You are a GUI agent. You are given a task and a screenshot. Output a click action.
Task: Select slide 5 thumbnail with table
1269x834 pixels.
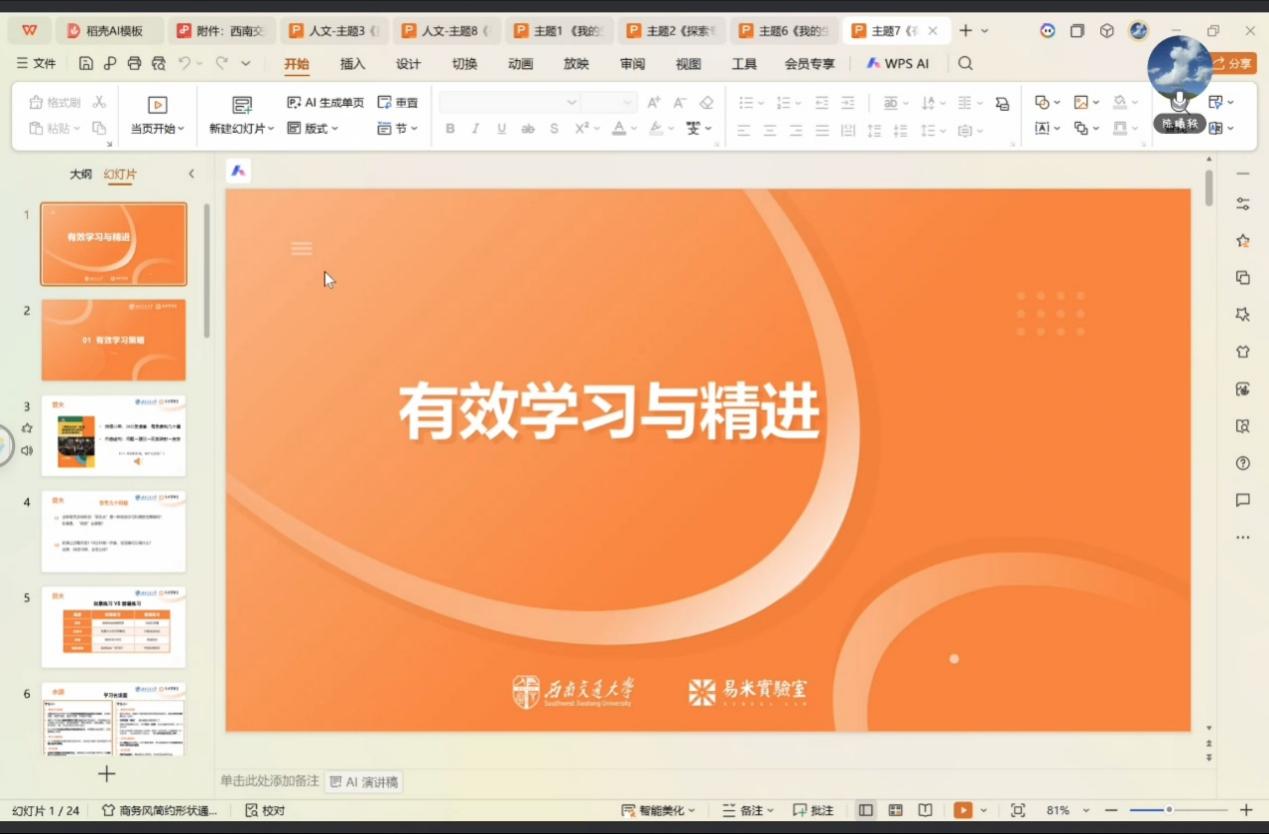tap(113, 627)
